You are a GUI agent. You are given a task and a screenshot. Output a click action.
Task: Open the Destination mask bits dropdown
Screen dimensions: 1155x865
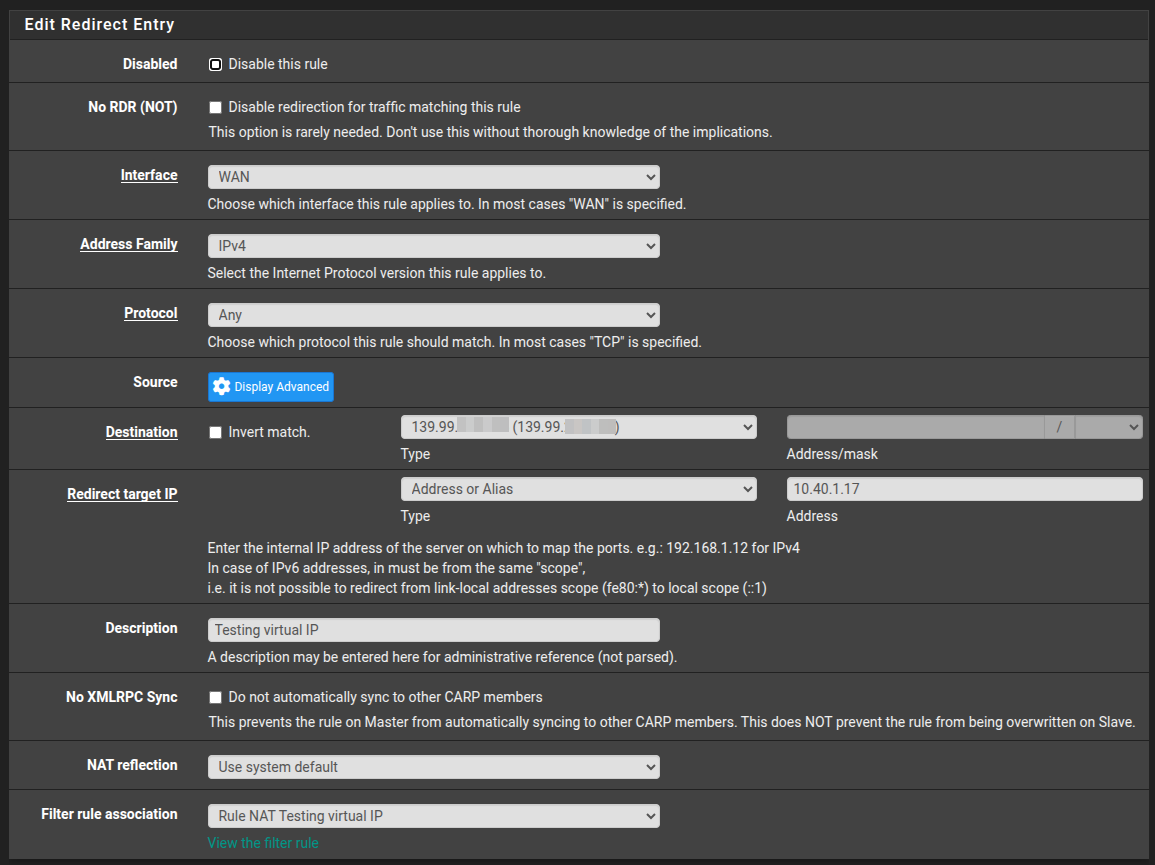[1109, 427]
